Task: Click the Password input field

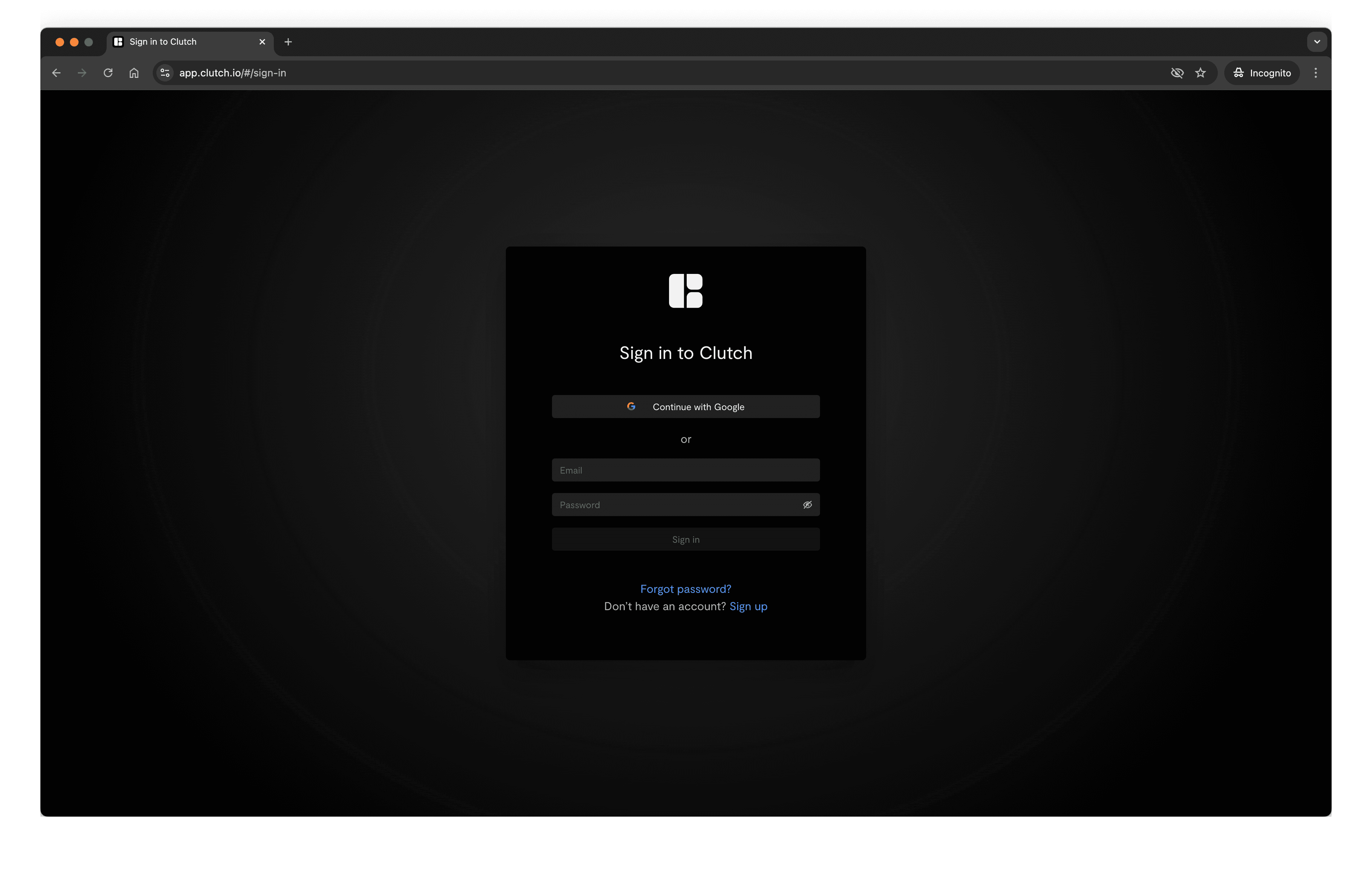Action: coord(686,504)
